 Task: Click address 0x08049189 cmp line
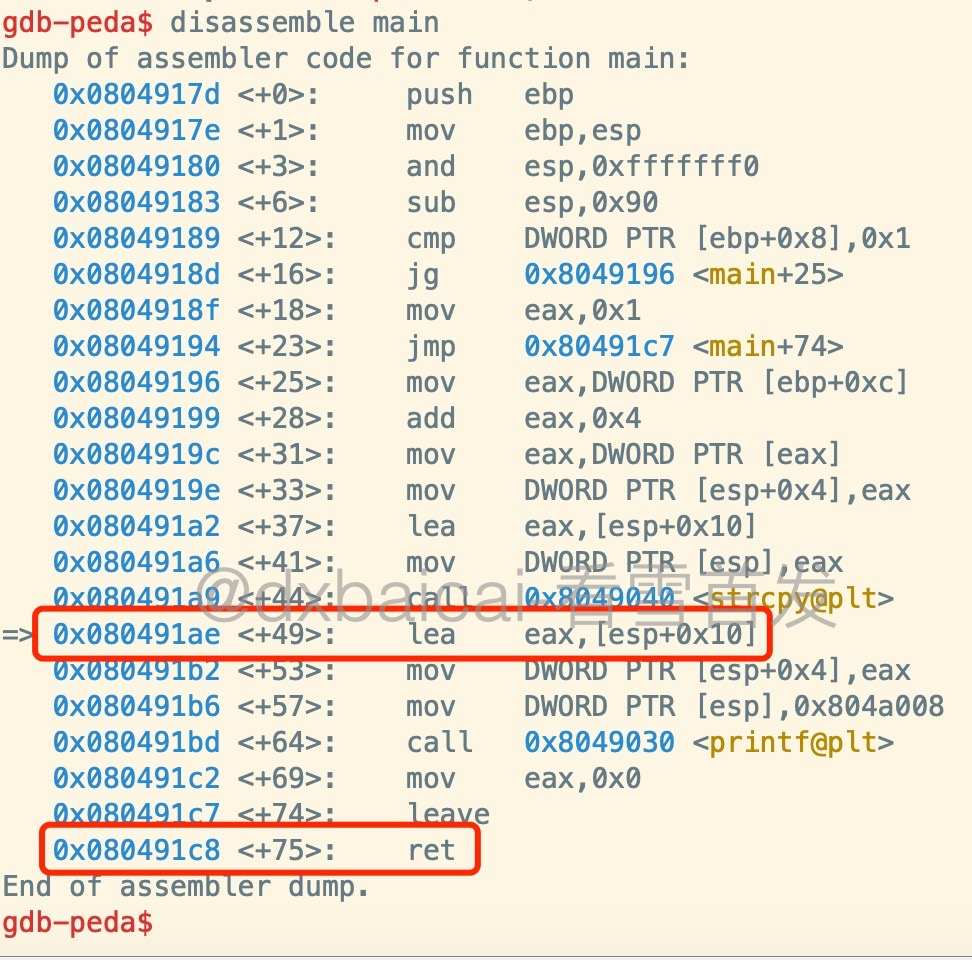pyautogui.click(x=136, y=238)
